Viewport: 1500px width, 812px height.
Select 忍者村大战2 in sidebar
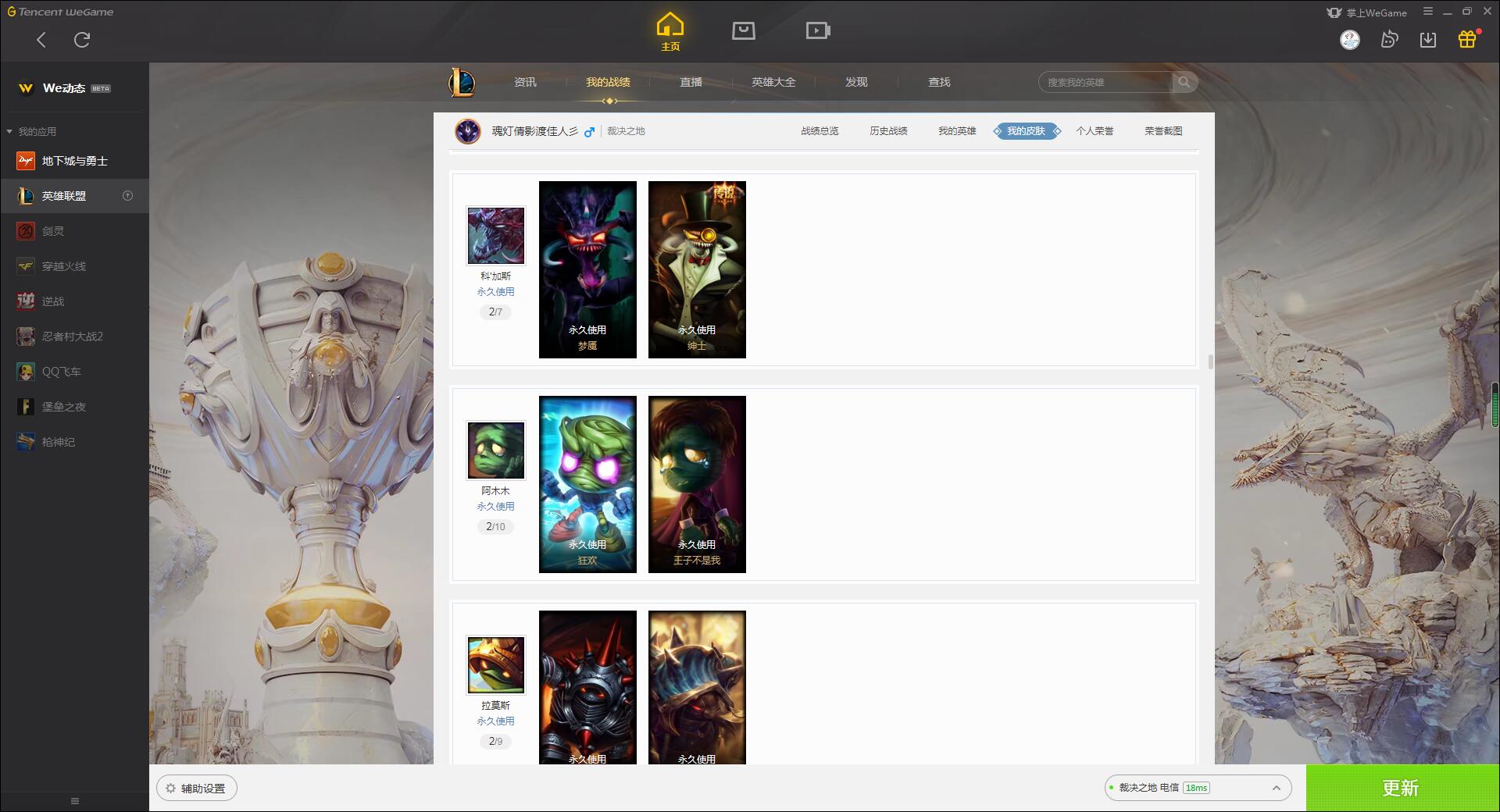click(x=74, y=337)
